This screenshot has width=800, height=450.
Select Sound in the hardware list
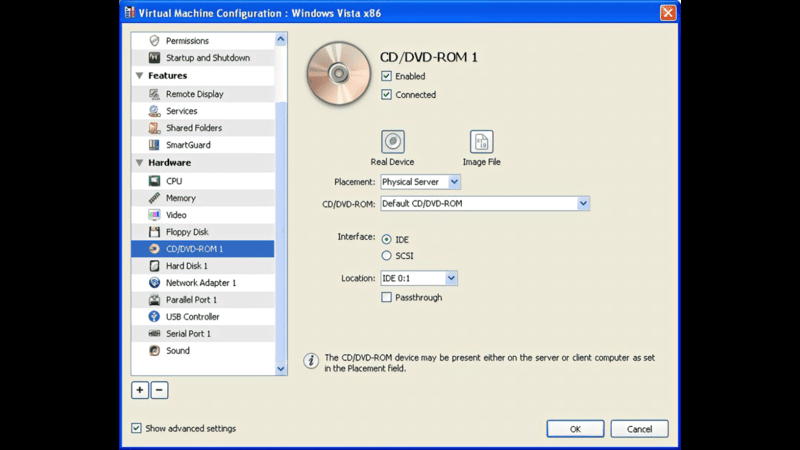click(203, 351)
